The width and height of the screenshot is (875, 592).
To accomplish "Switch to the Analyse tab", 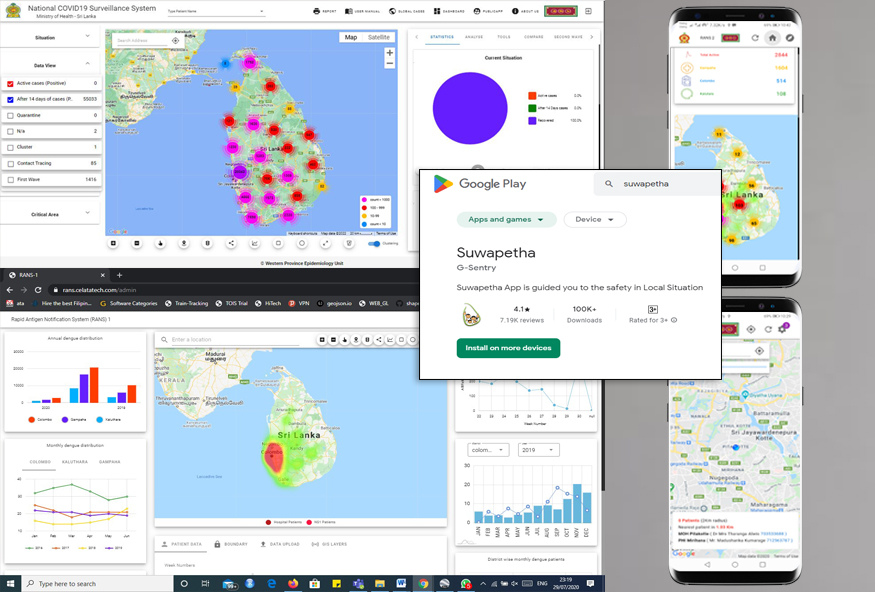I will click(474, 37).
